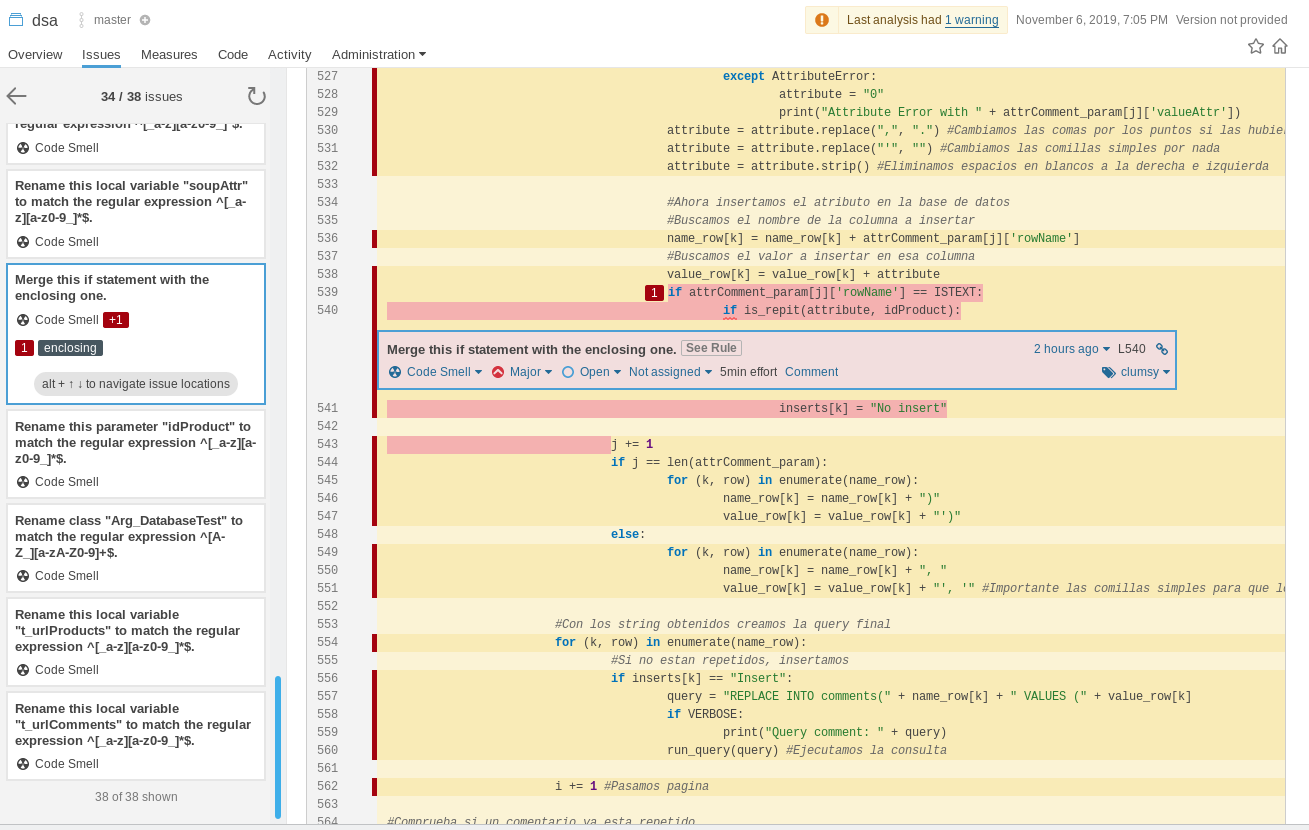Image resolution: width=1309 pixels, height=830 pixels.
Task: Select location 1 enclosing in issue card
Action: click(59, 348)
